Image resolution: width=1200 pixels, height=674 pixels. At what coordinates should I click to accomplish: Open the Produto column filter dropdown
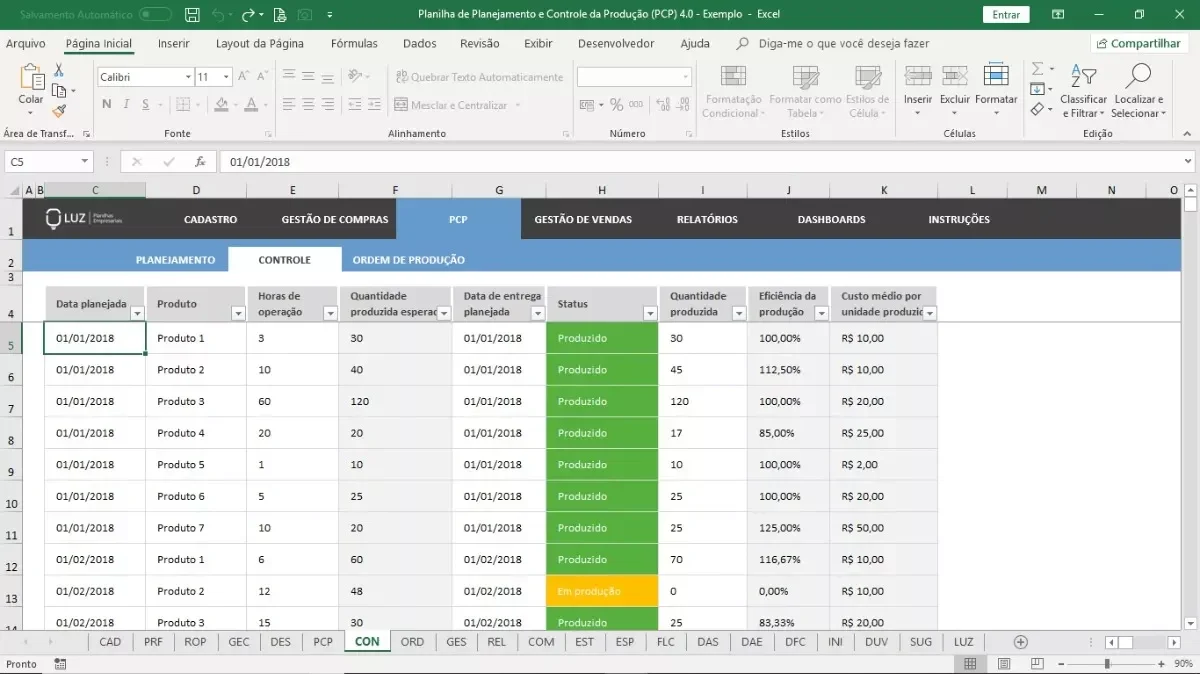click(238, 314)
